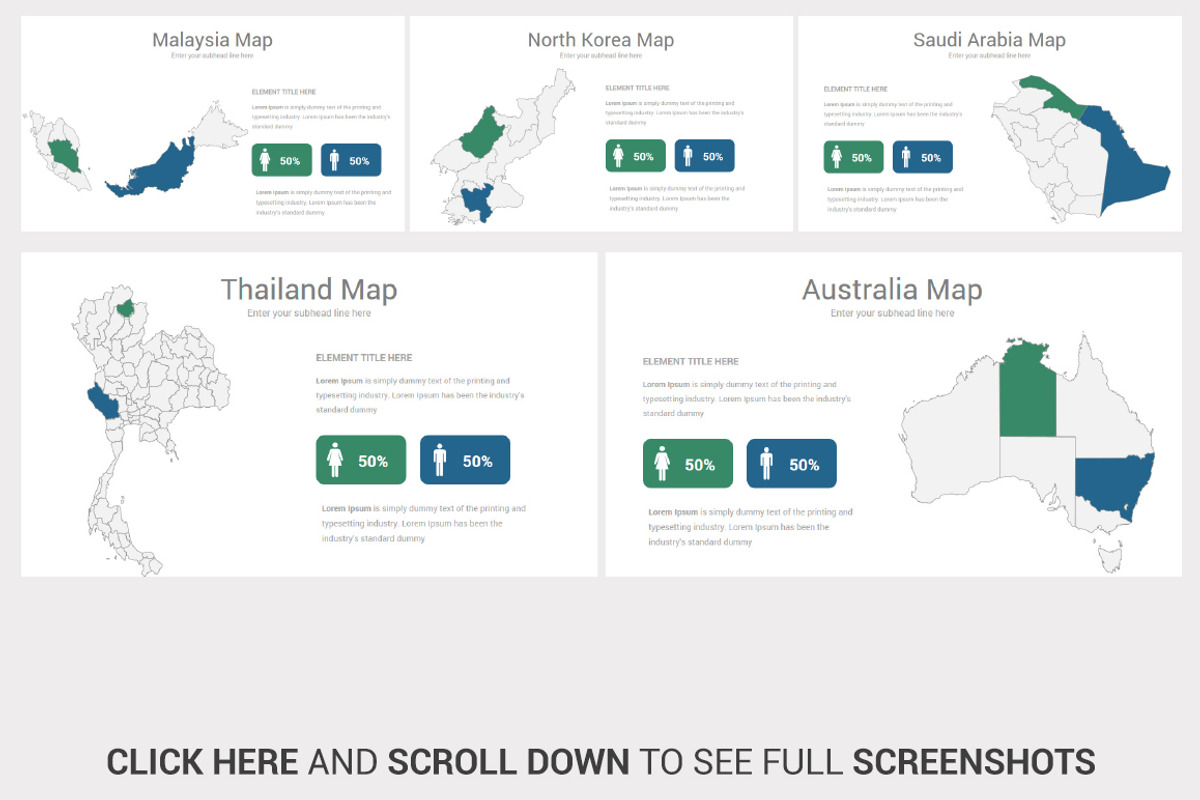The image size is (1200, 800).
Task: Open the North Korea Map slide title
Action: pos(601,40)
